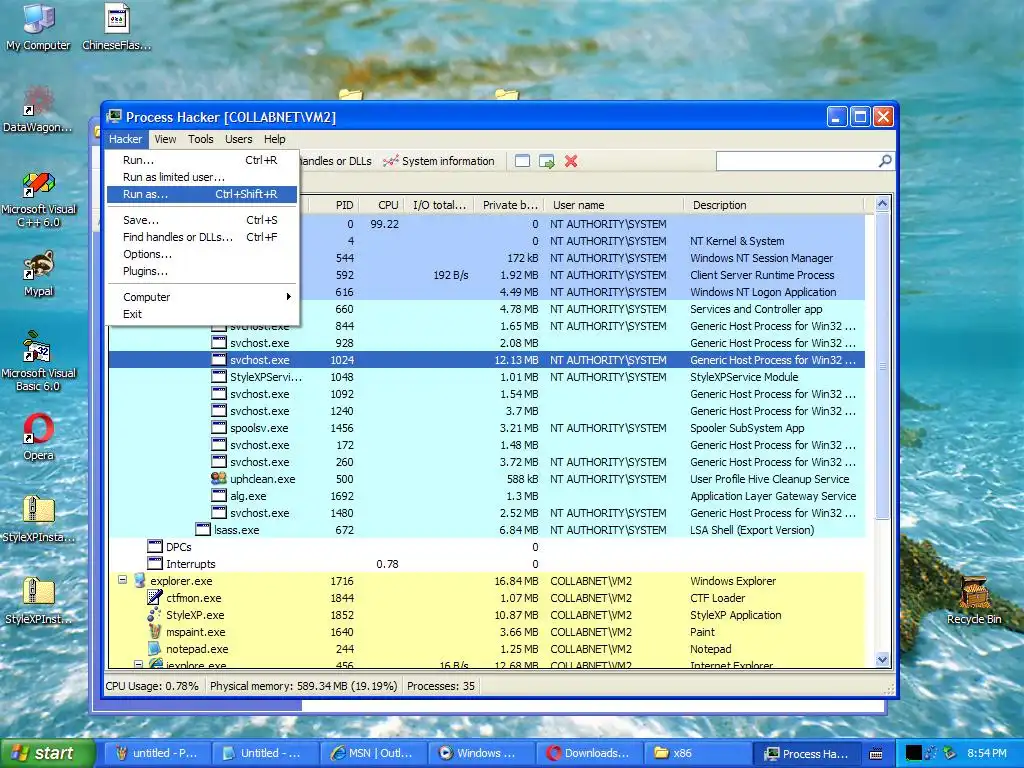Select the uphclean.exe process
This screenshot has height=768, width=1024.
pos(487,479)
